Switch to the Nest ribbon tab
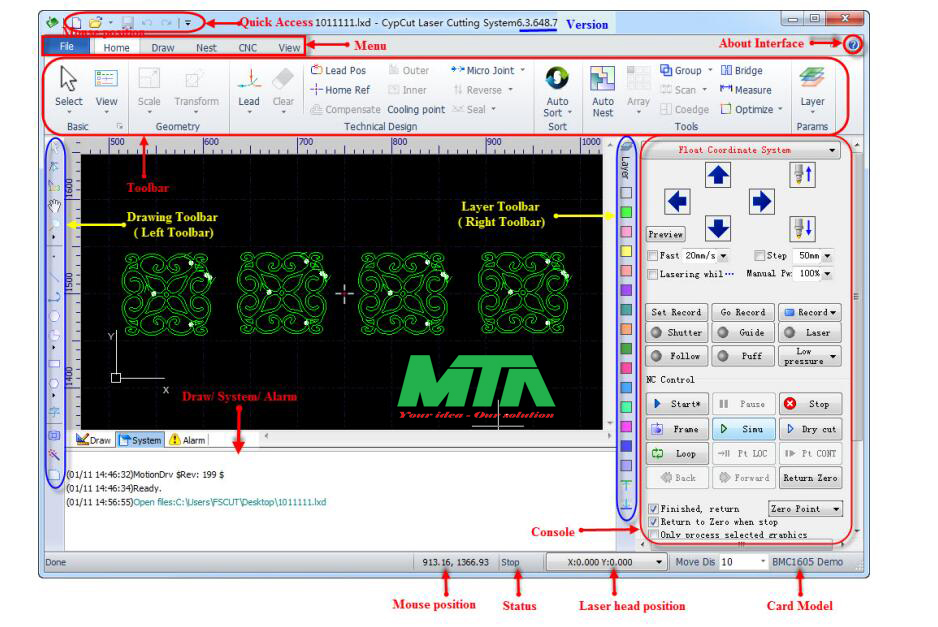 (x=206, y=47)
